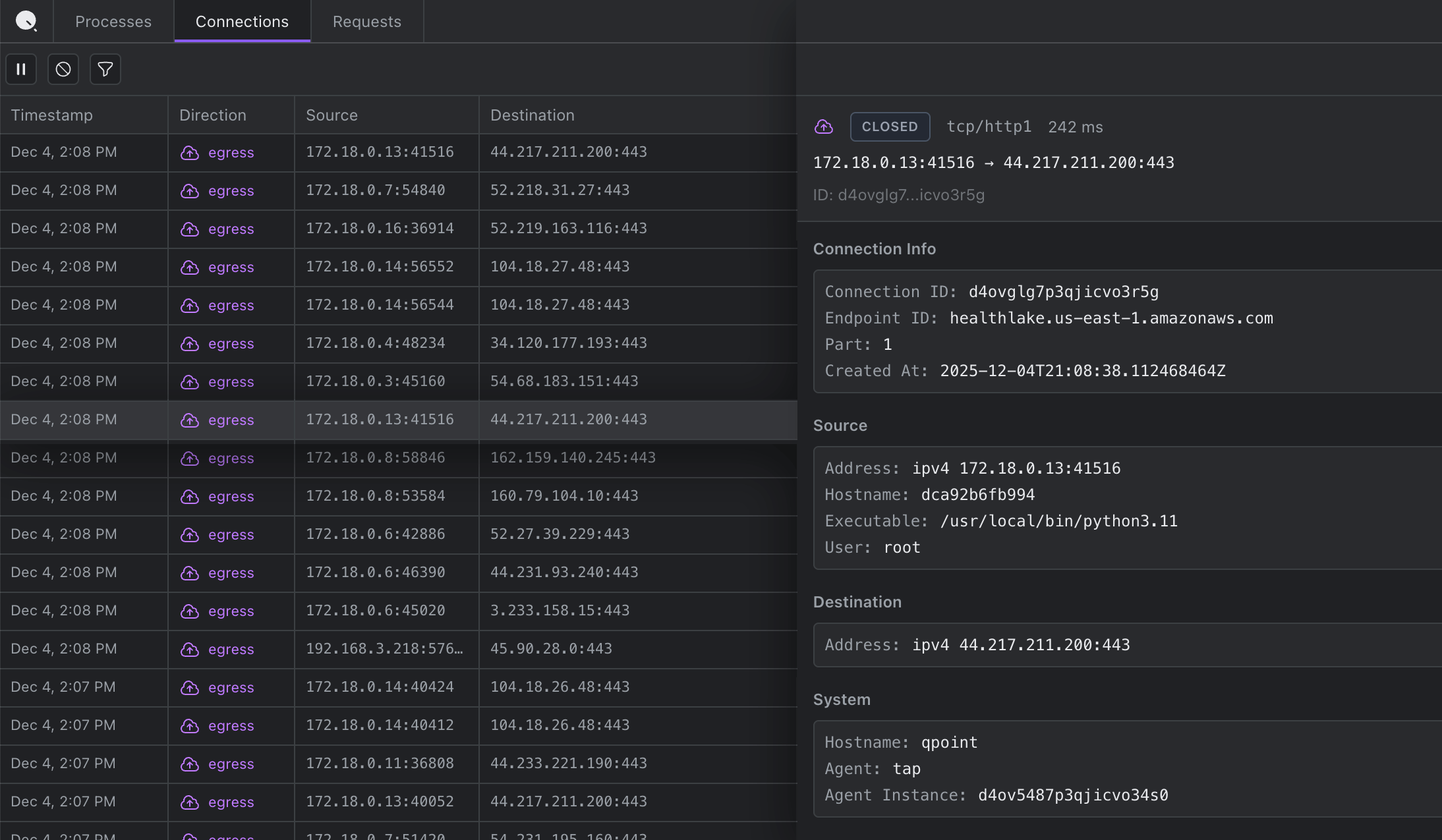
Task: Open the filter funnel icon
Action: point(105,69)
